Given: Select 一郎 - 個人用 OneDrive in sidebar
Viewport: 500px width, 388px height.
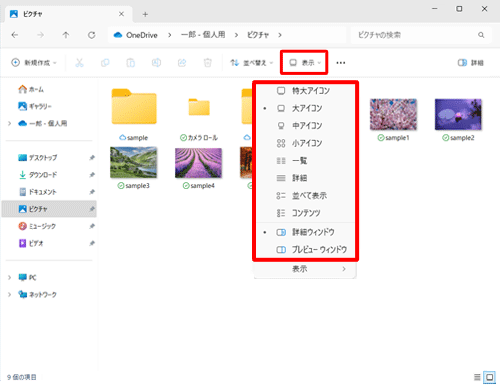Looking at the screenshot, I should pyautogui.click(x=42, y=123).
